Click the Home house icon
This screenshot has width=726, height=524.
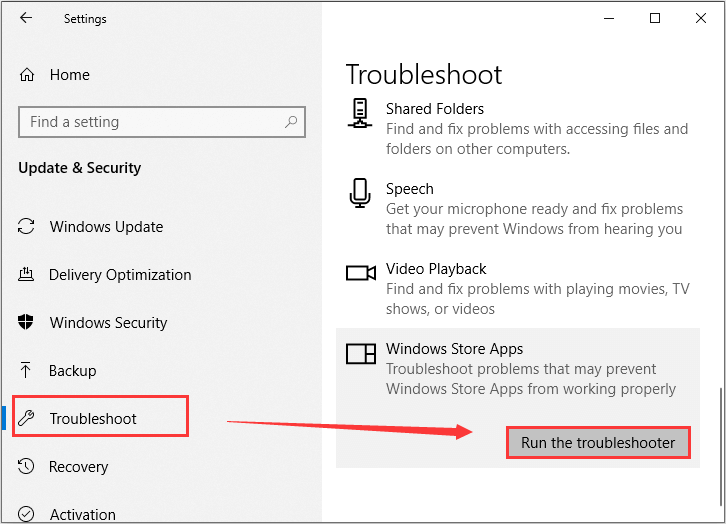(27, 75)
